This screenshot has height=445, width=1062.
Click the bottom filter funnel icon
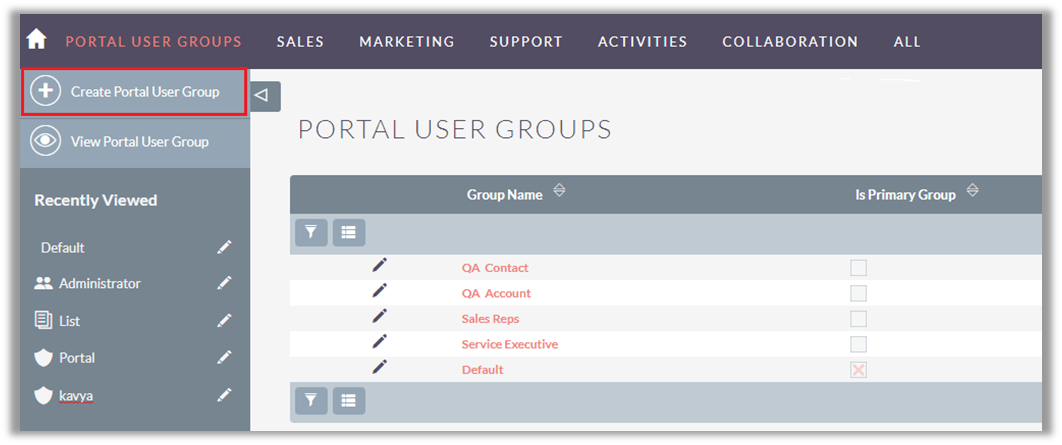click(310, 401)
